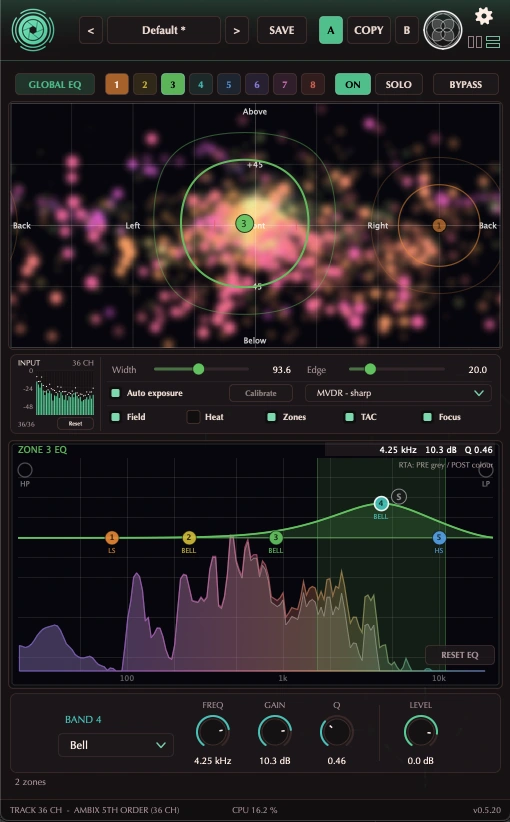Select the A state button
The height and width of the screenshot is (822, 510).
(331, 30)
